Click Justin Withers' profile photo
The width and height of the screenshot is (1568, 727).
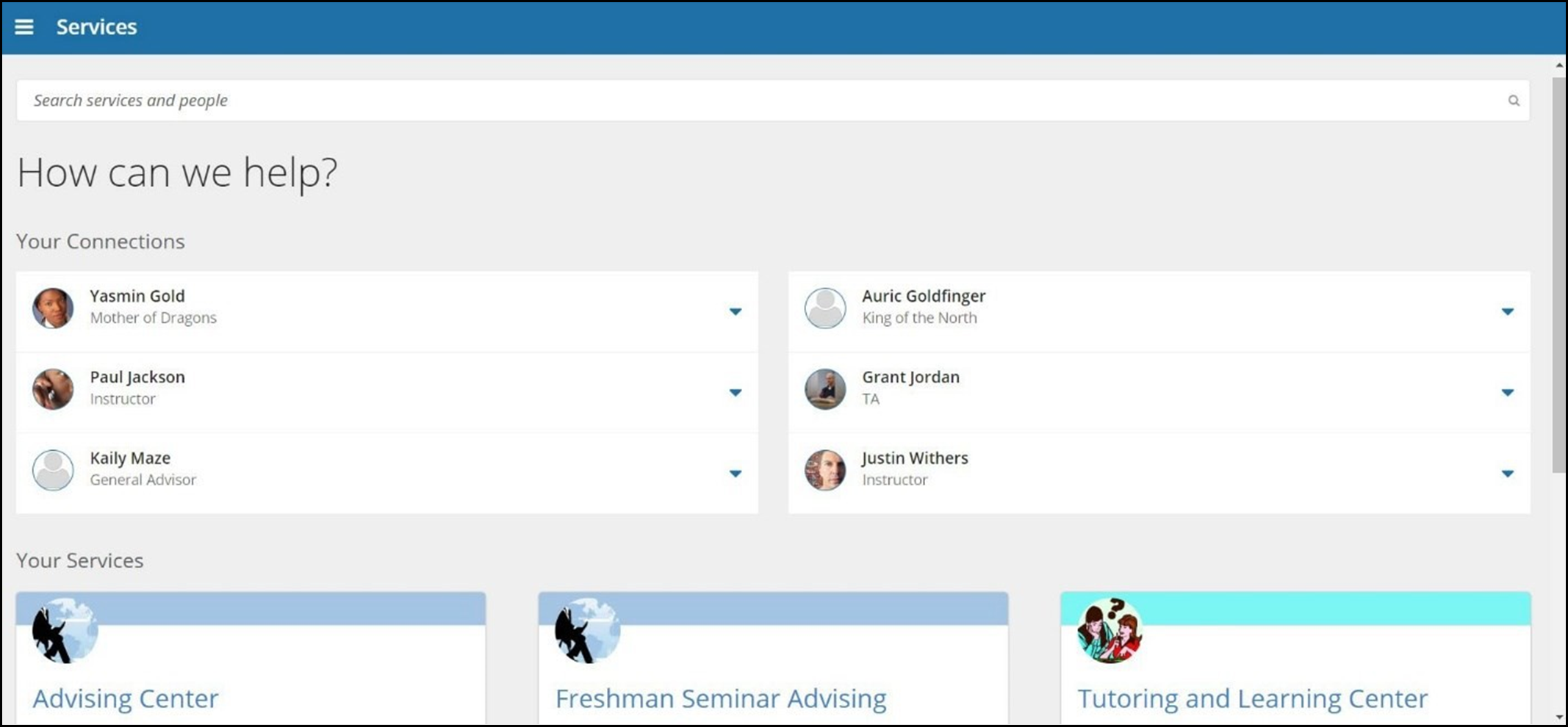coord(825,470)
